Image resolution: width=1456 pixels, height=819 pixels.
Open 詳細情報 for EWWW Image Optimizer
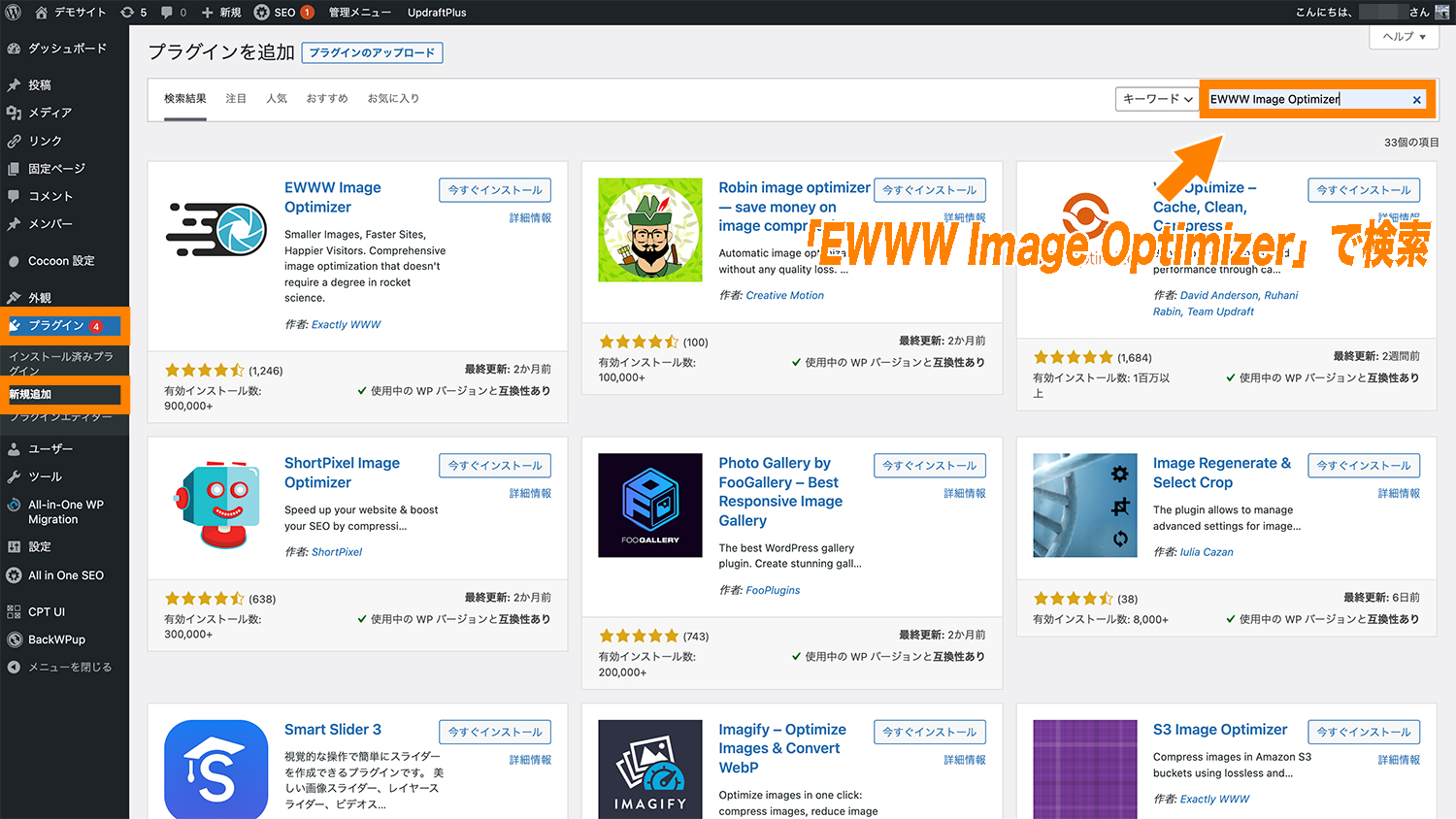tap(530, 218)
